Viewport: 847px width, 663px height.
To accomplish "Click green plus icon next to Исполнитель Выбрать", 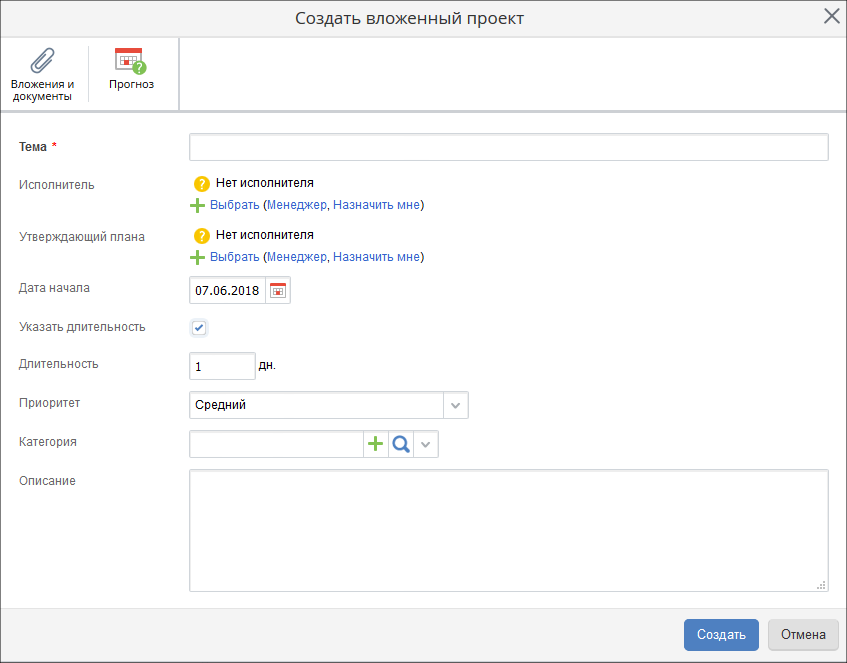I will (x=198, y=205).
